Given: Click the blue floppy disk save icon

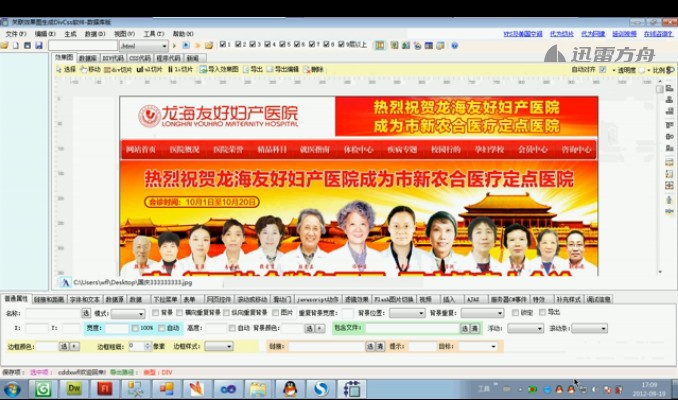Looking at the screenshot, I should (39, 45).
